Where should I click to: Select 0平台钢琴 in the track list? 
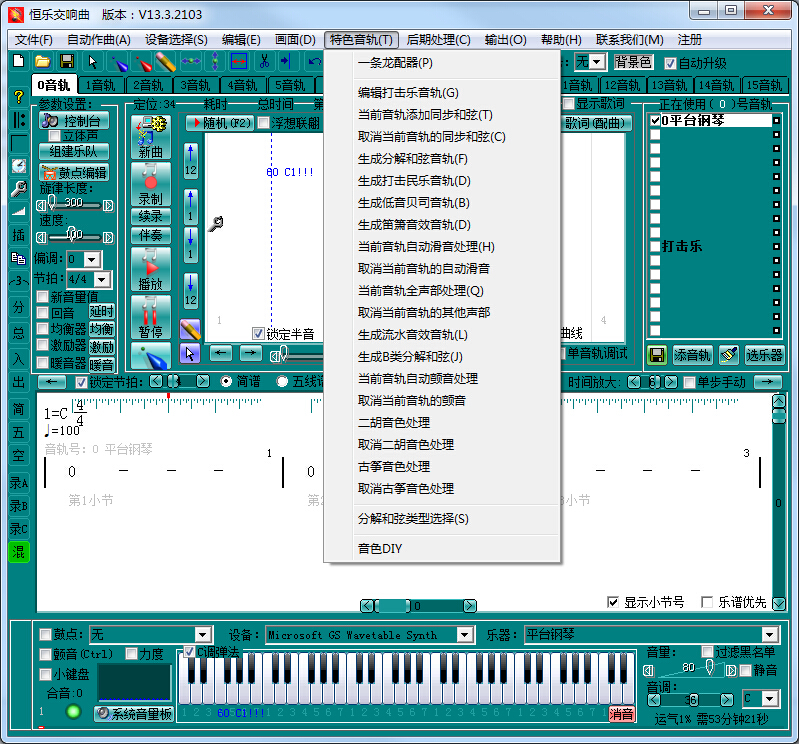(716, 121)
